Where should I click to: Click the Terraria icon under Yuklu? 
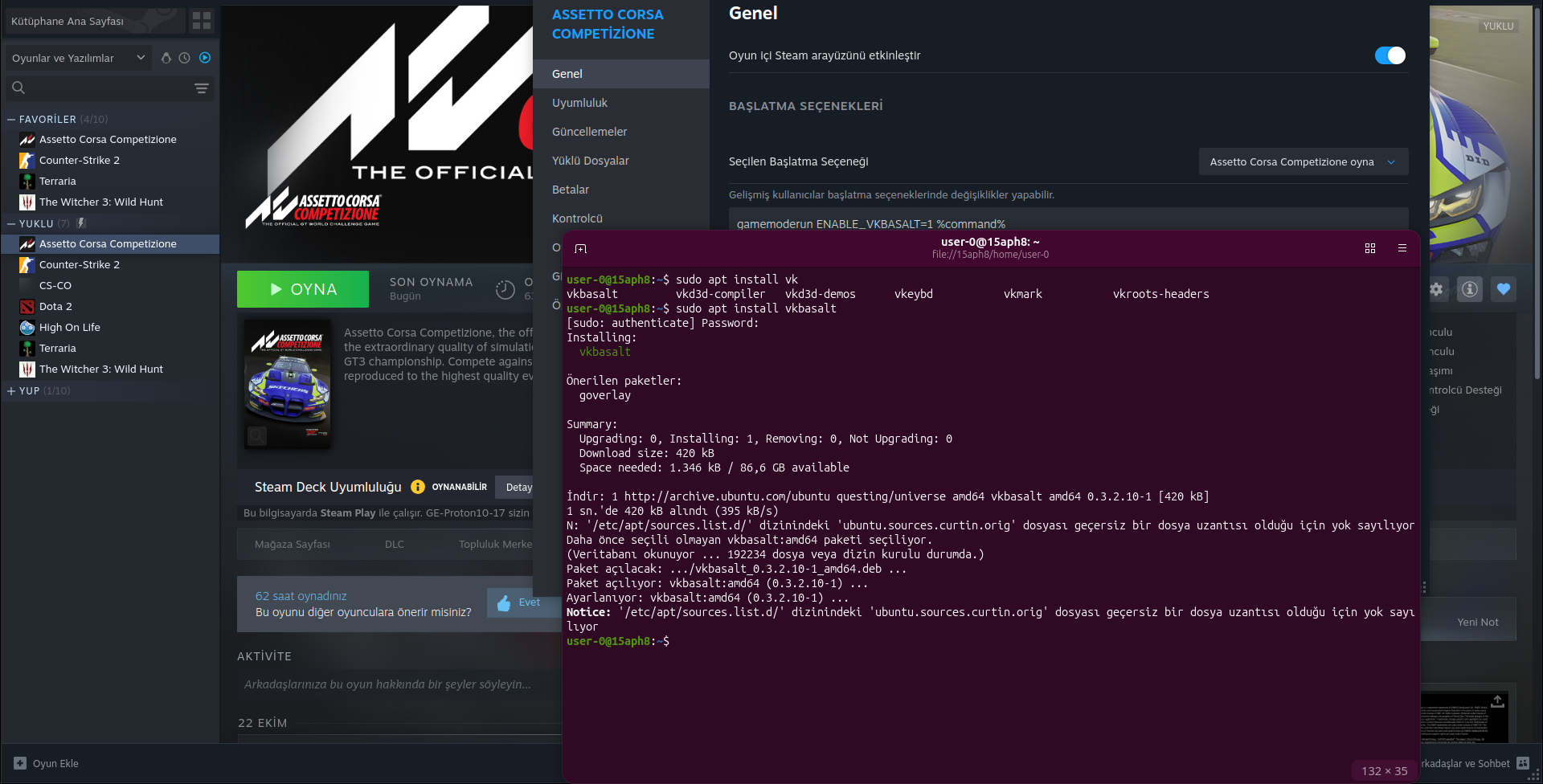tap(27, 349)
